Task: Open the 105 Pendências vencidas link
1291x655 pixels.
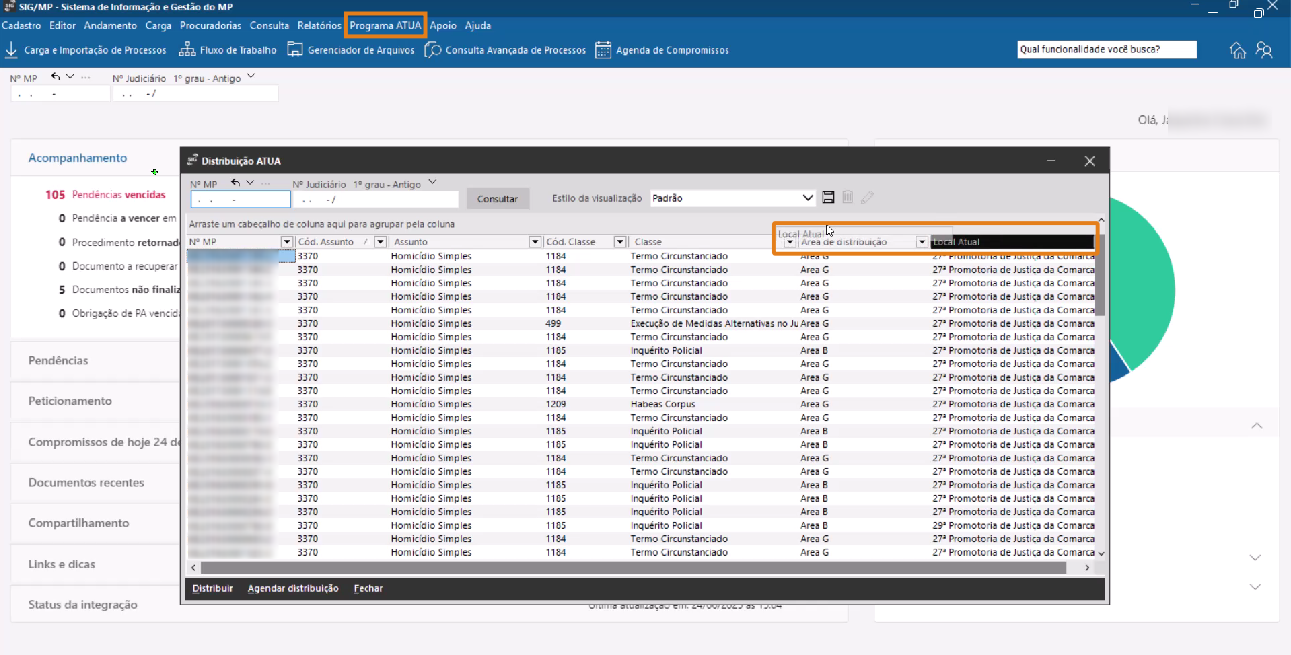Action: [105, 195]
